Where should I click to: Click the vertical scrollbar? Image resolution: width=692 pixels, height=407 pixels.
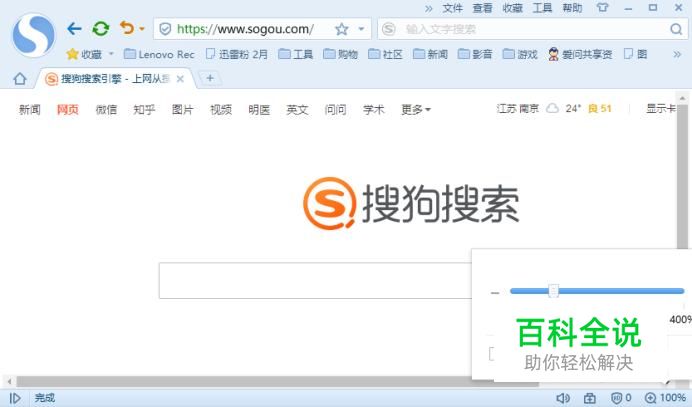[682, 177]
